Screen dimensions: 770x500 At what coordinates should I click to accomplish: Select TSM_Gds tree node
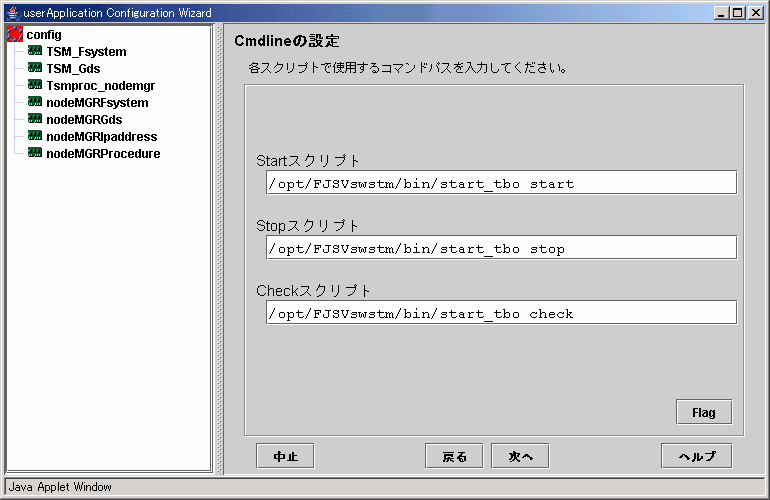73,69
